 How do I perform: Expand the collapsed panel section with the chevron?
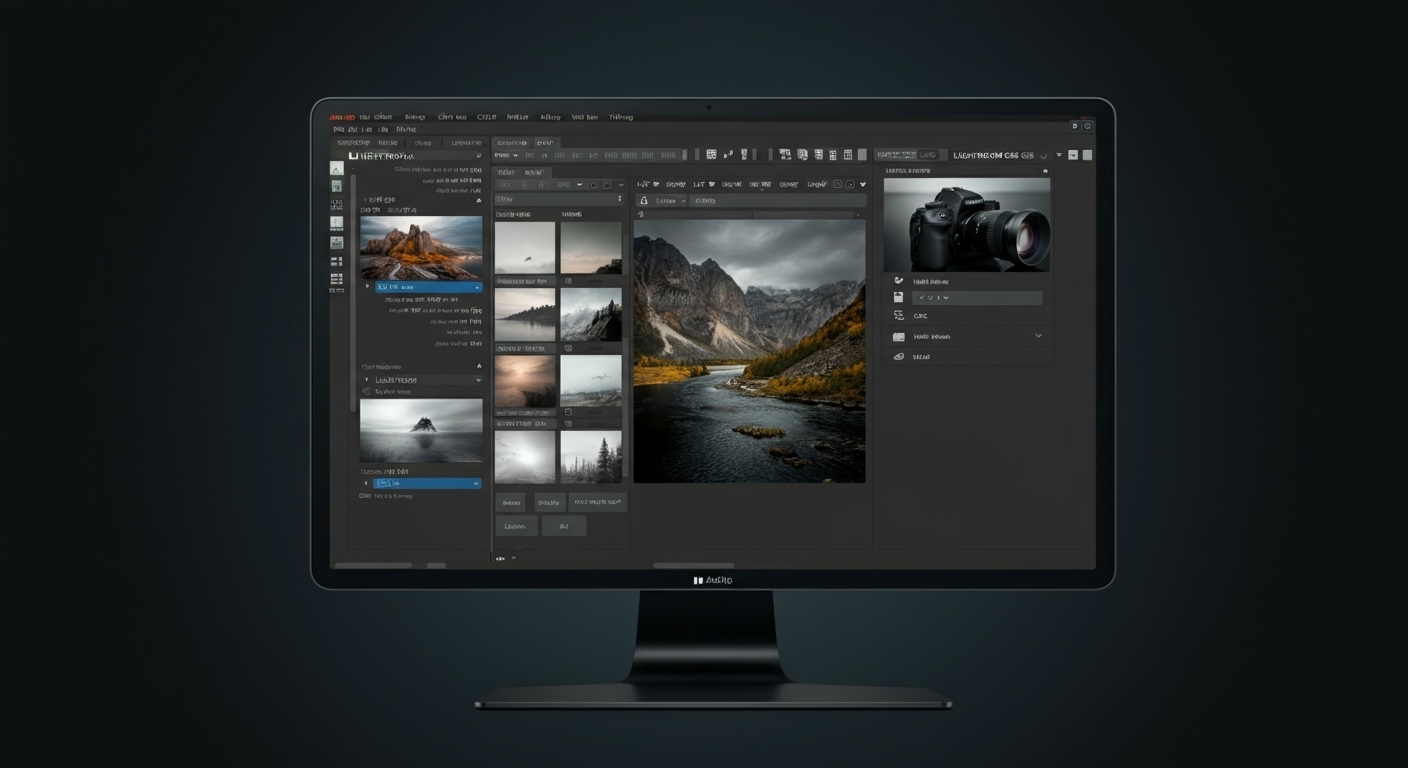point(1038,336)
